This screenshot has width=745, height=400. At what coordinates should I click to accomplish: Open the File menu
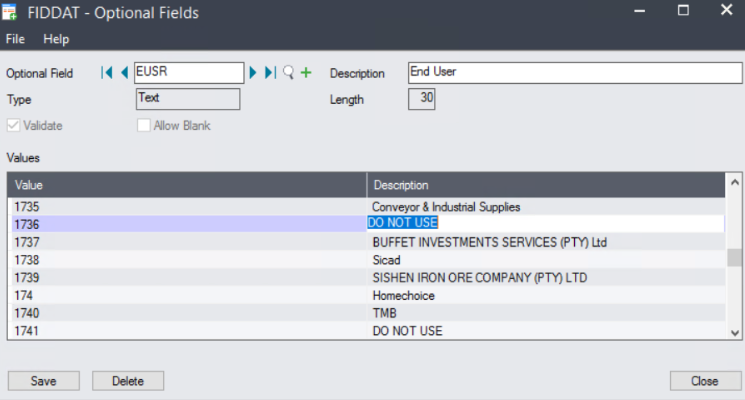pyautogui.click(x=15, y=39)
